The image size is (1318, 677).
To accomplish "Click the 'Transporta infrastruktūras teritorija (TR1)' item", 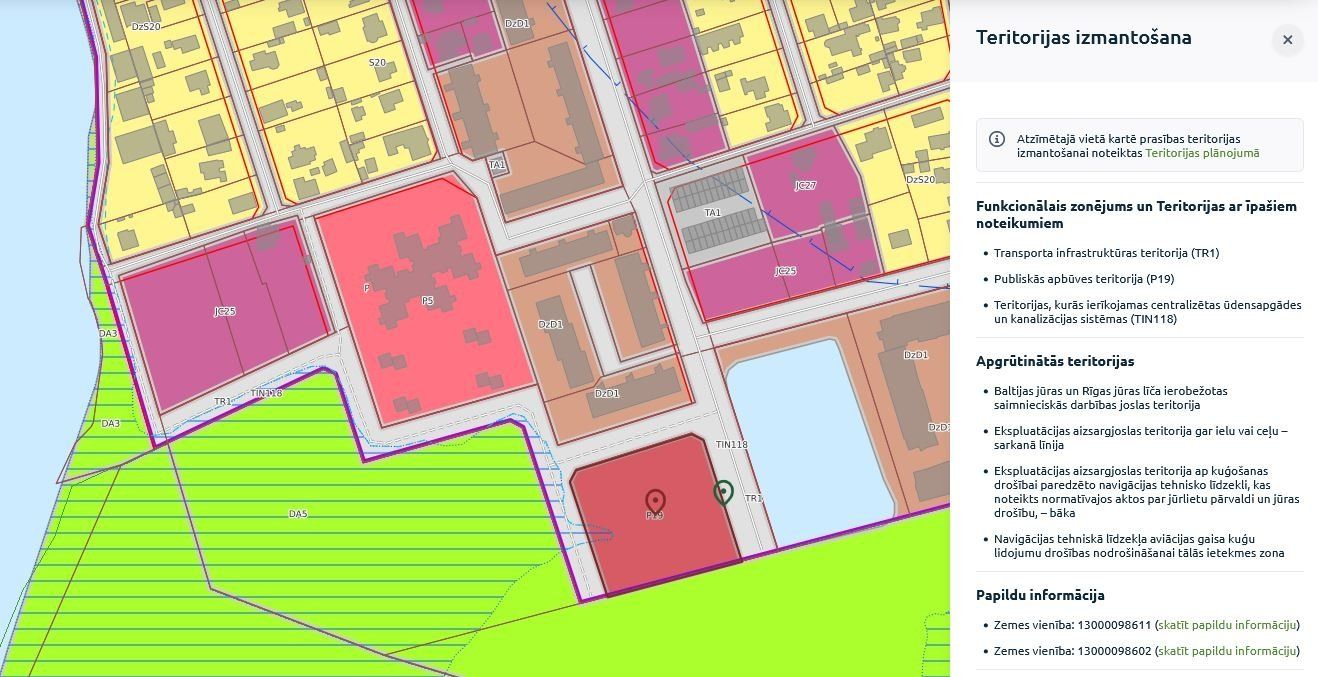I will [1105, 253].
